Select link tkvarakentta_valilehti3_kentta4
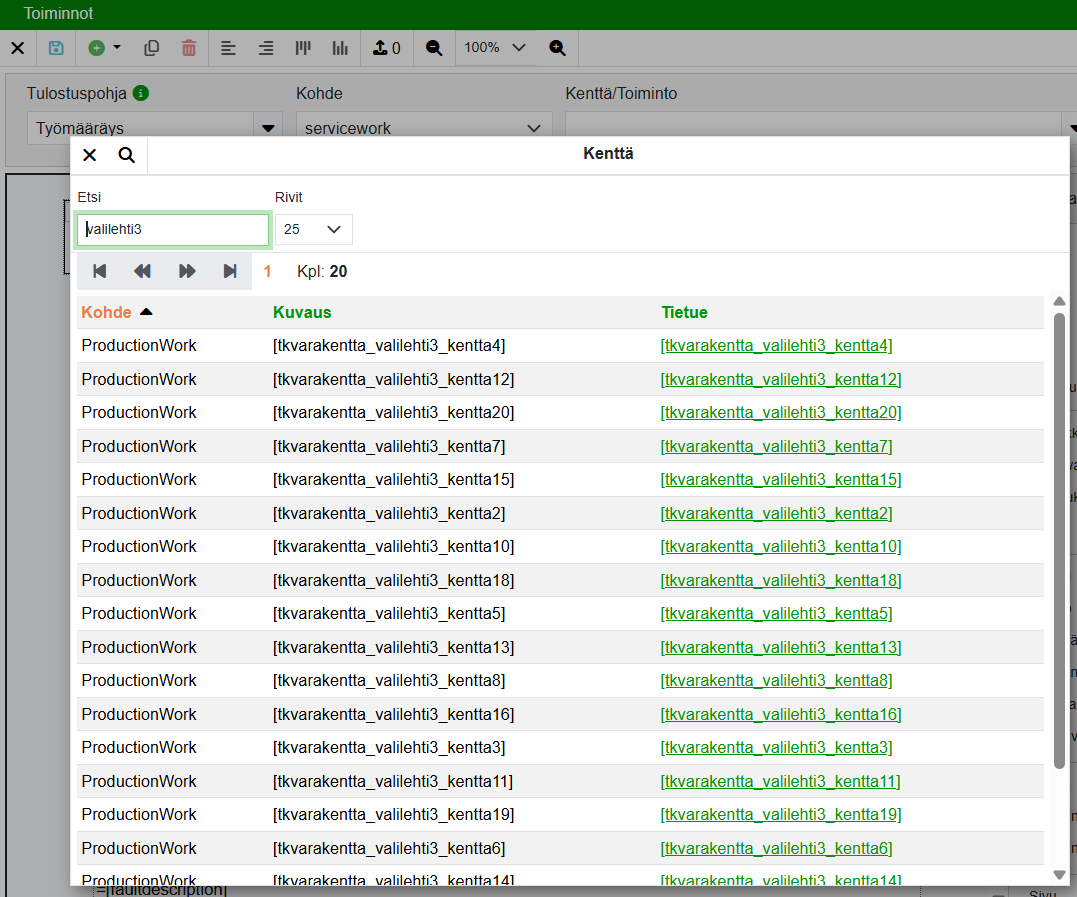The height and width of the screenshot is (897, 1077). coord(776,346)
